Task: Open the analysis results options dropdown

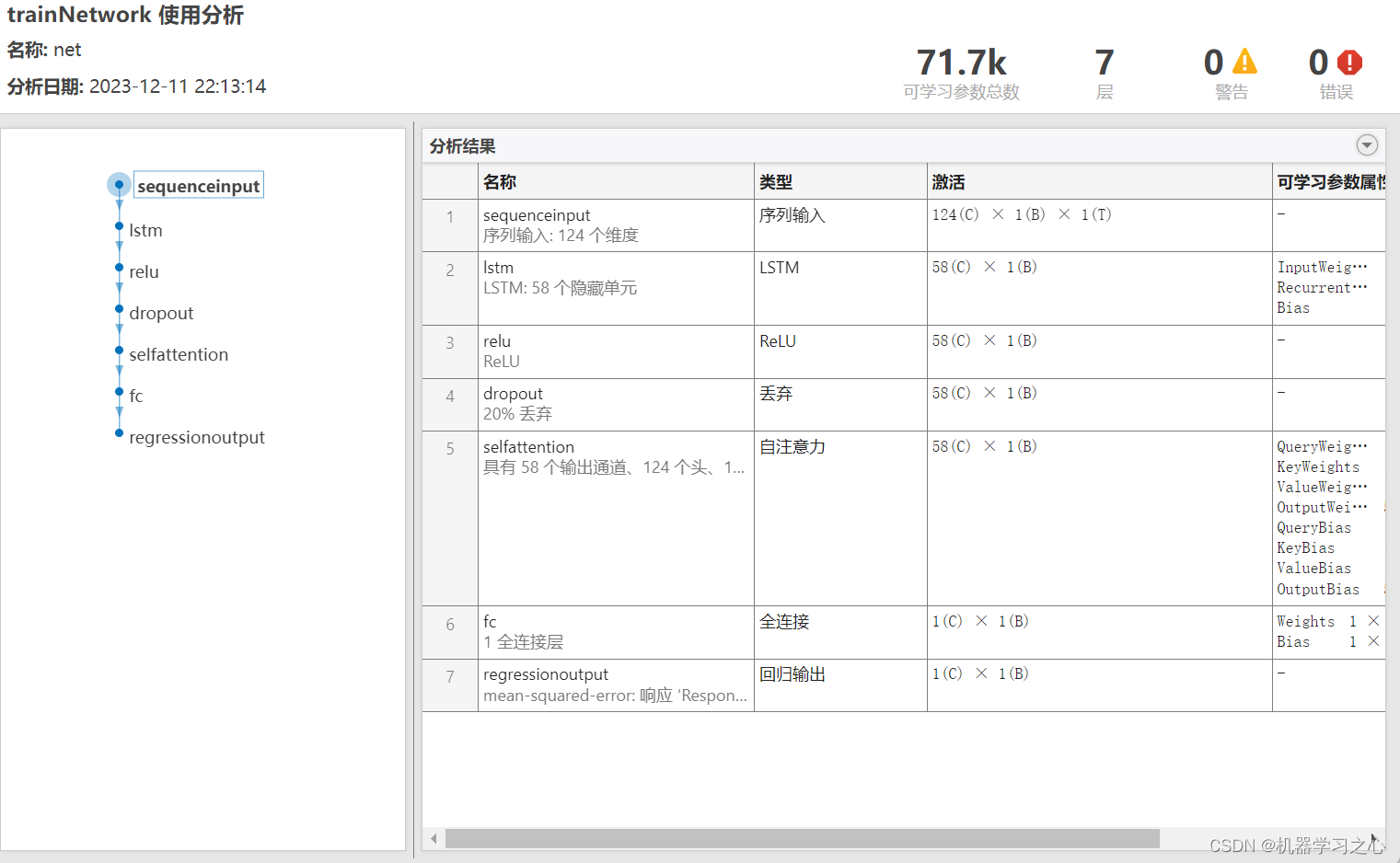Action: 1367,145
